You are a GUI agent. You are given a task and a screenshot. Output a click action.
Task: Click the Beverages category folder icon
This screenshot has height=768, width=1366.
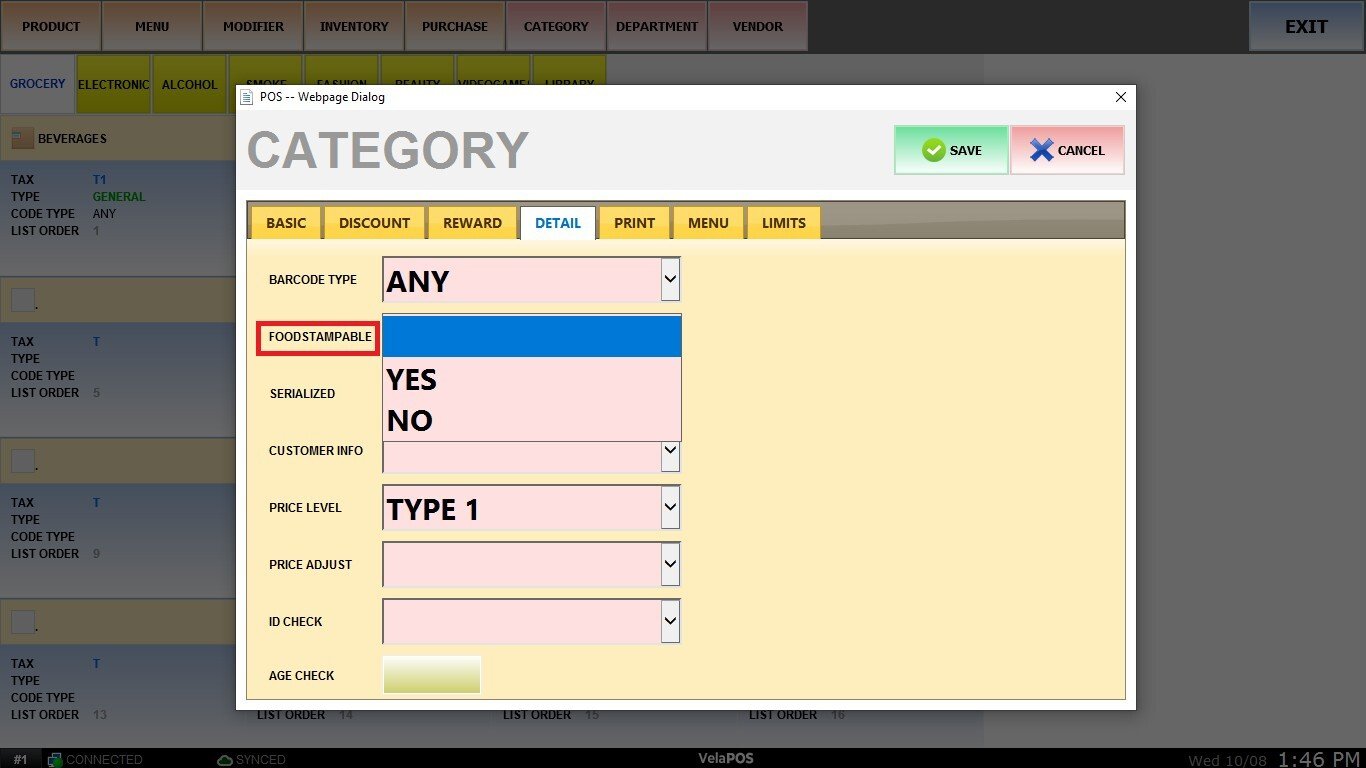pyautogui.click(x=22, y=138)
